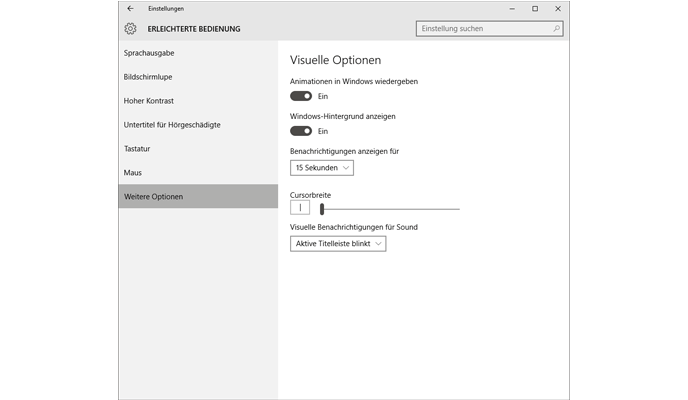Click the back arrow in title bar
The height and width of the screenshot is (400, 688).
[130, 8]
